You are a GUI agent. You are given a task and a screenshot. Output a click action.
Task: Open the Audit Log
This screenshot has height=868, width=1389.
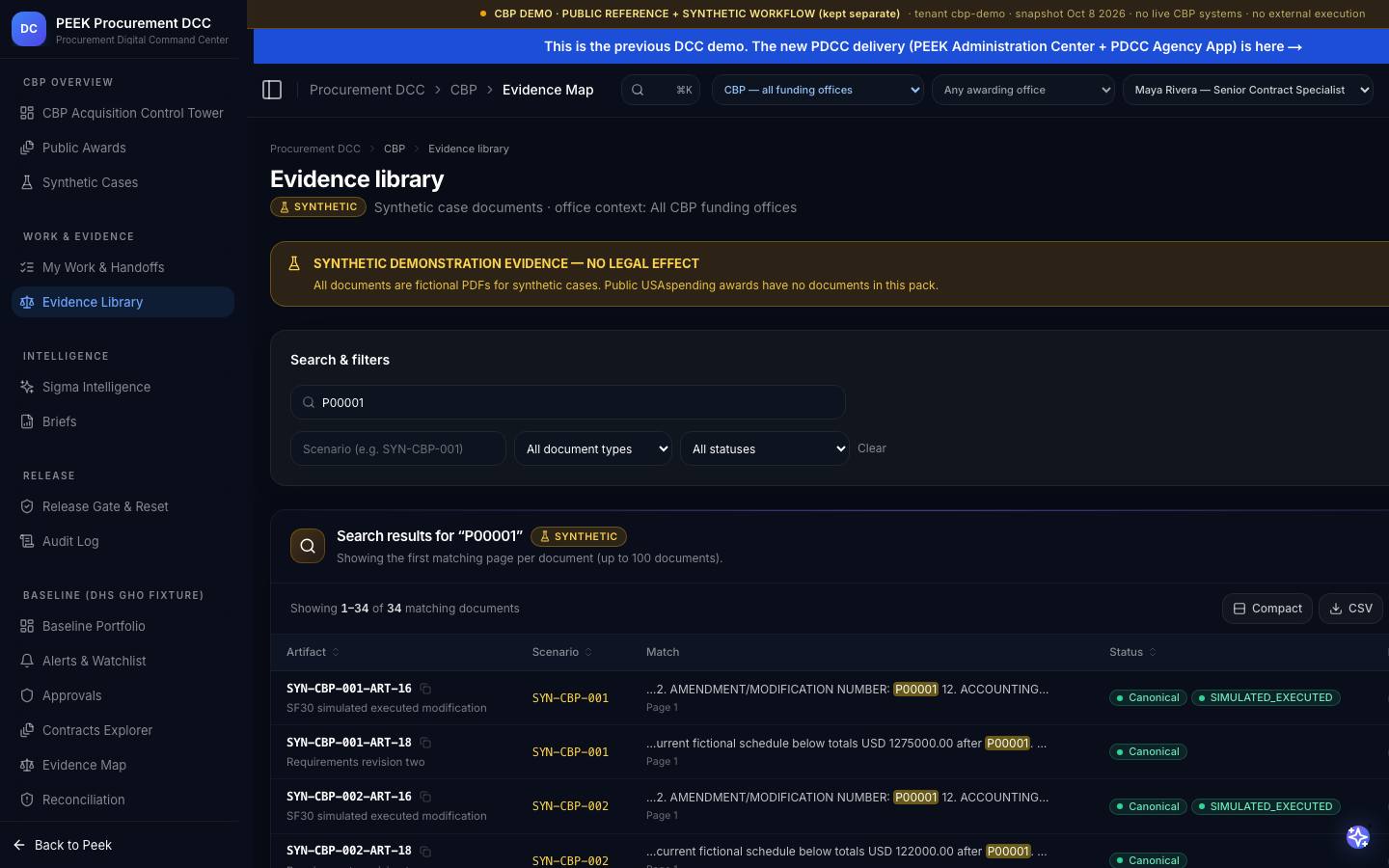click(x=123, y=541)
